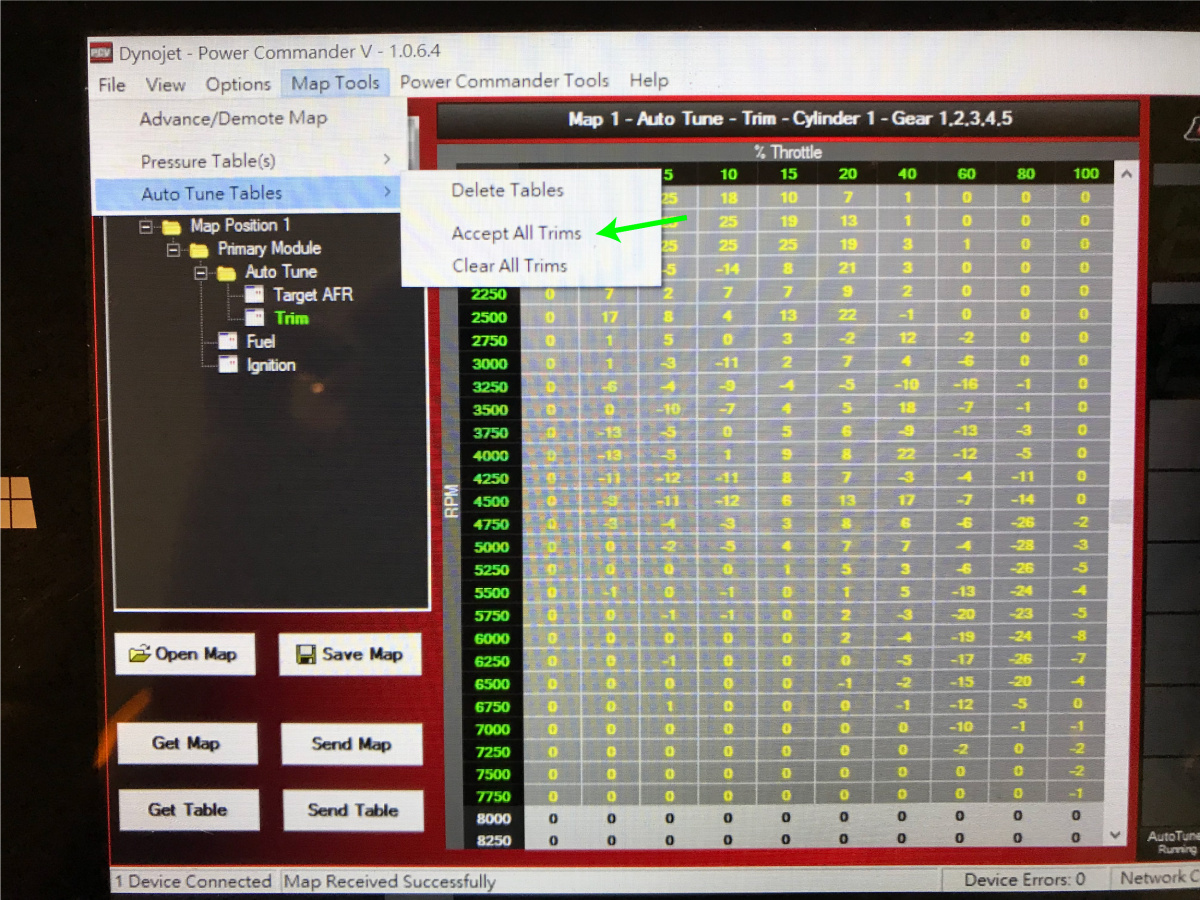Click the -16 cell in the 3250 RPM row
1200x900 pixels.
point(965,387)
